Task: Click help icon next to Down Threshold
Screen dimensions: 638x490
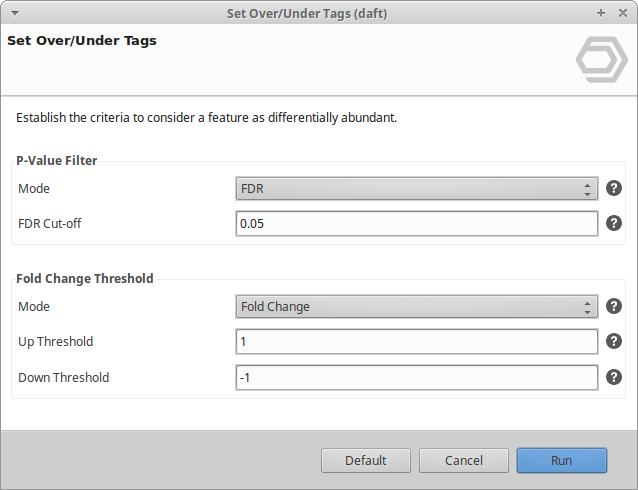Action: click(614, 377)
